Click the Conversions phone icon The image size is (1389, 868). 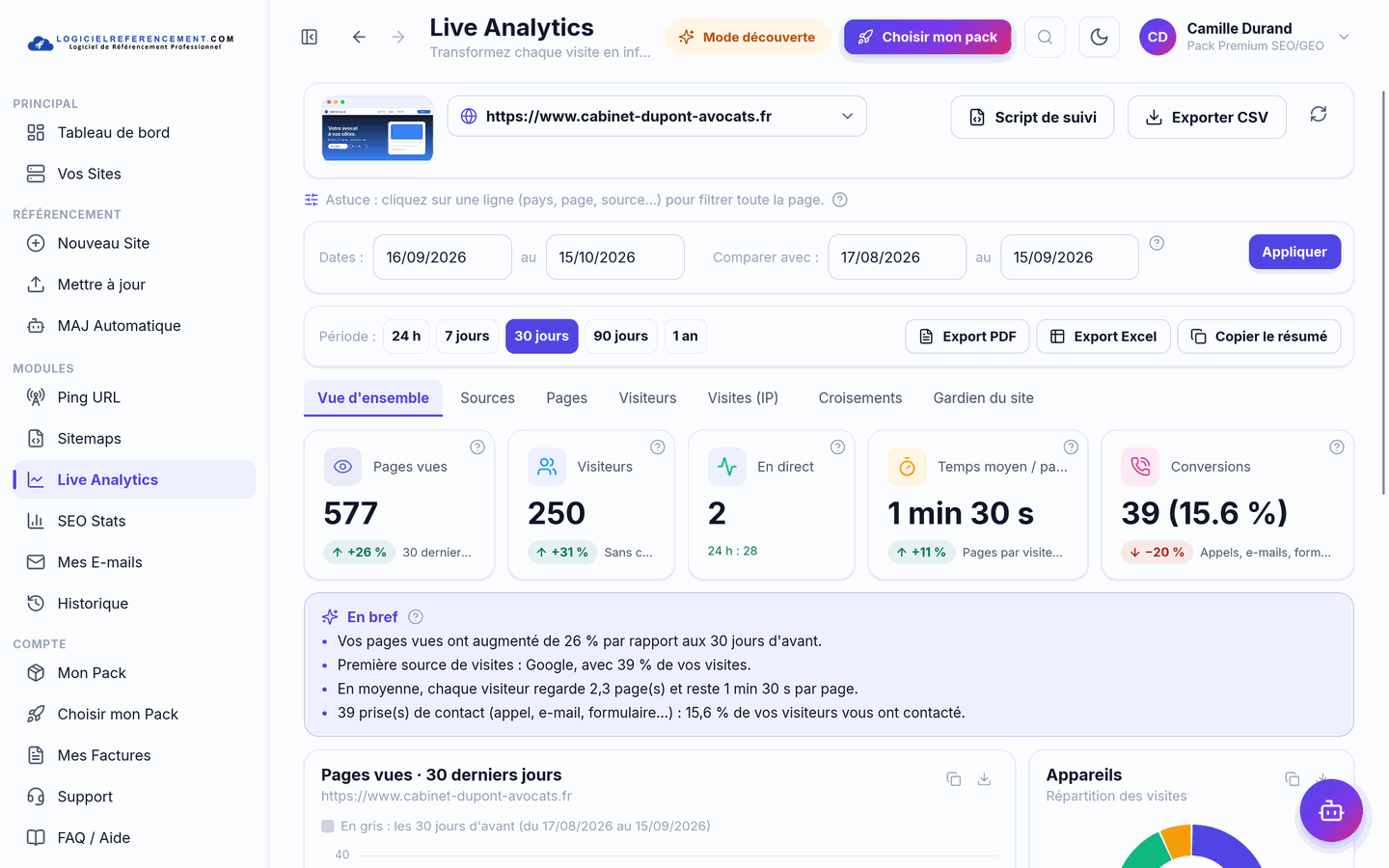click(1140, 467)
